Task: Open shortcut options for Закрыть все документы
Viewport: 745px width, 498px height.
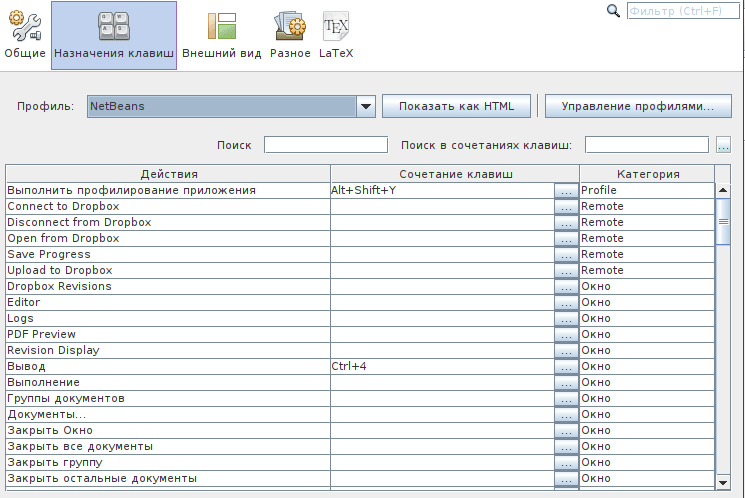Action: tap(566, 447)
